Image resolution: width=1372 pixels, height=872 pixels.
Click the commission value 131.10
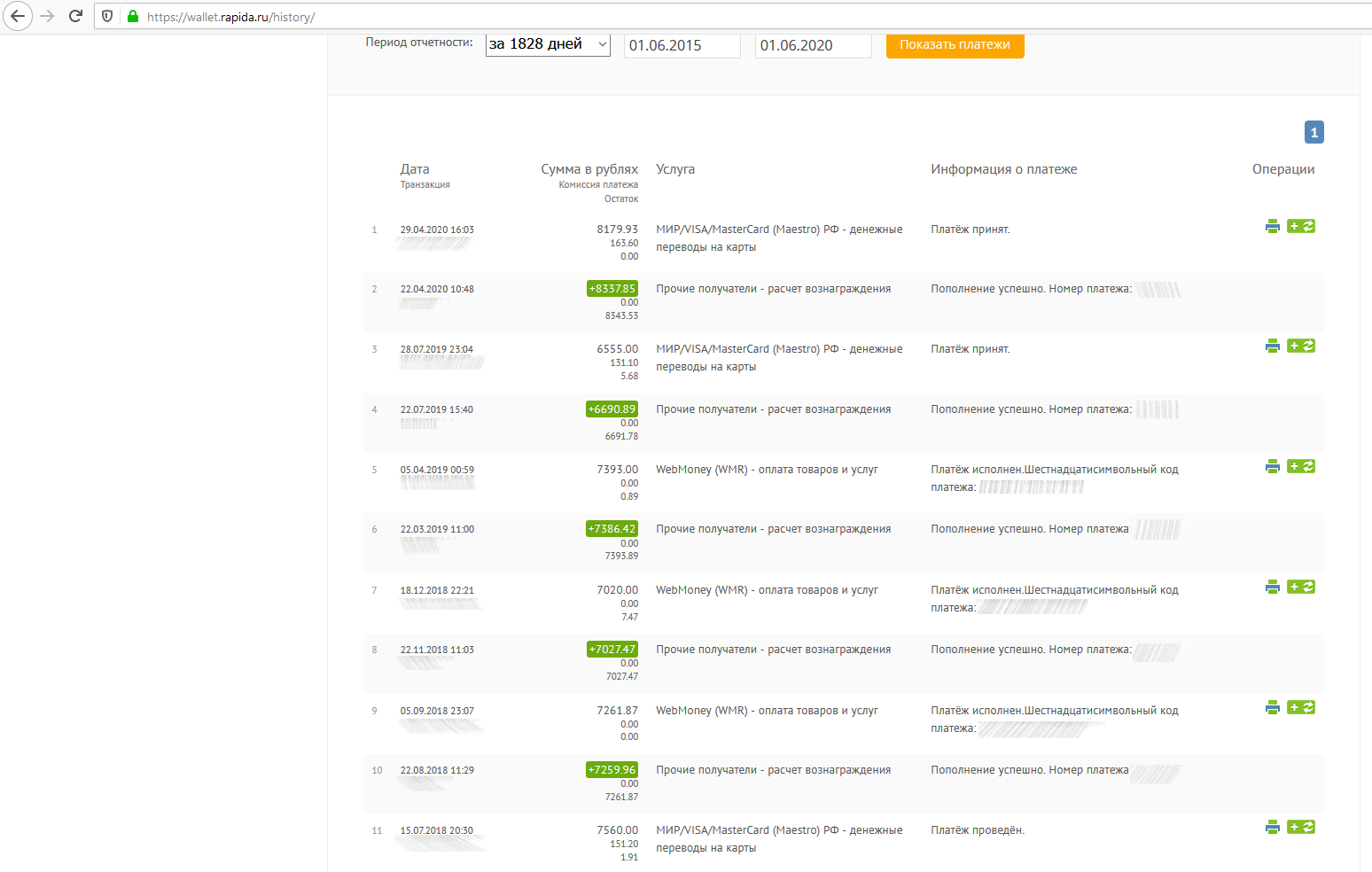[624, 362]
